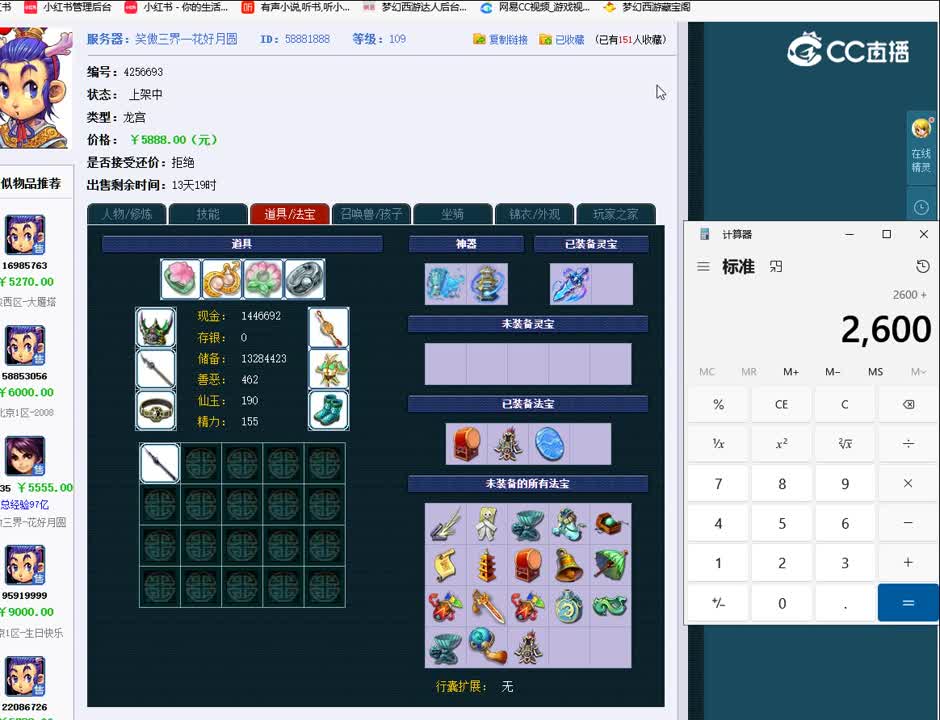
Task: Click the calculator backspace button
Action: point(908,405)
